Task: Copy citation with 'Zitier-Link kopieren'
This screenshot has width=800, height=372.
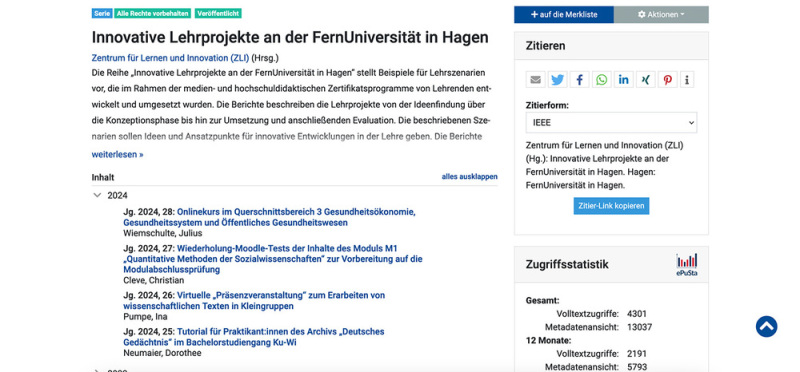Action: 611,206
